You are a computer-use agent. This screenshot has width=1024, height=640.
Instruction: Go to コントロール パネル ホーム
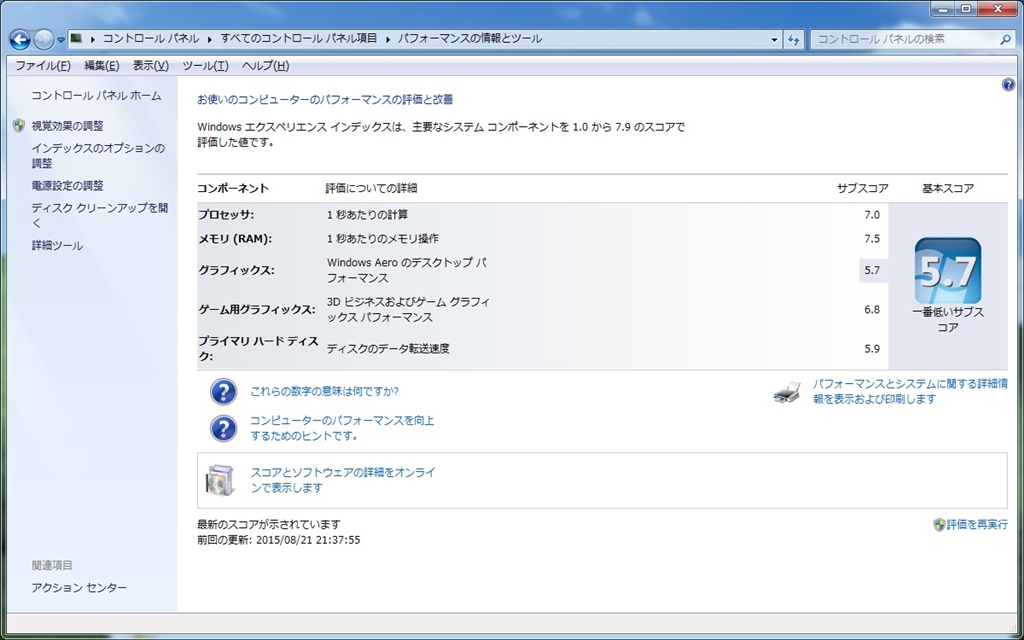coord(96,95)
